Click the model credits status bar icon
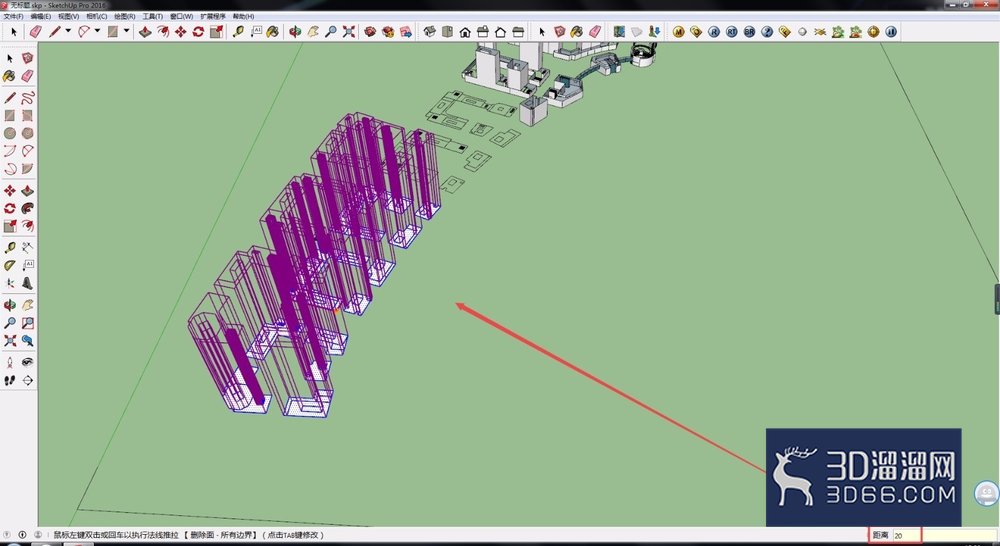Screen dimensions: 1000x546 click(22, 535)
